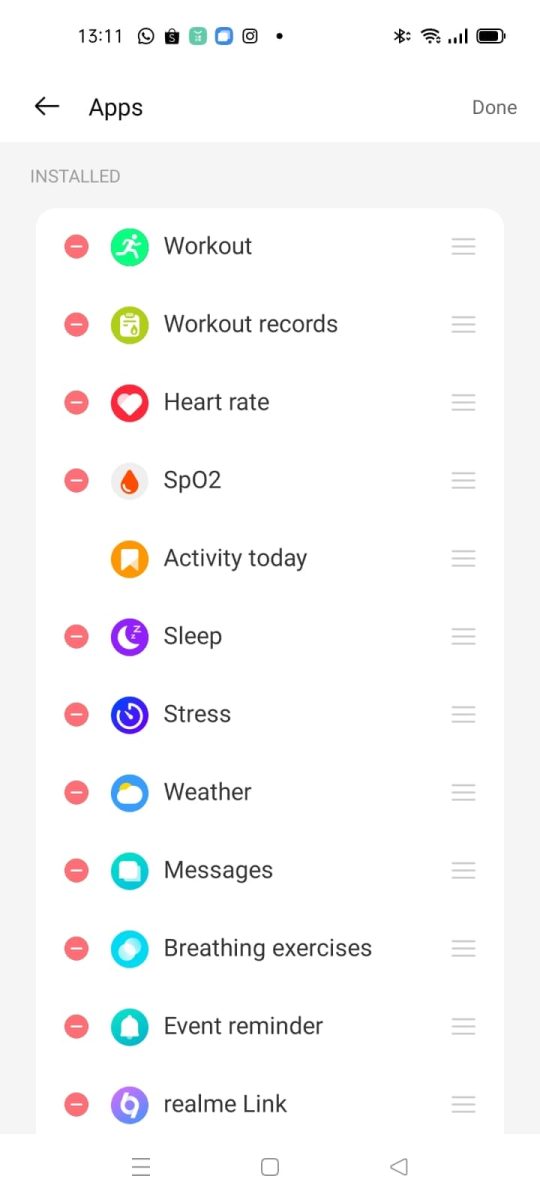Open Android recent apps menu button
The height and width of the screenshot is (1200, 540).
coord(141,1166)
